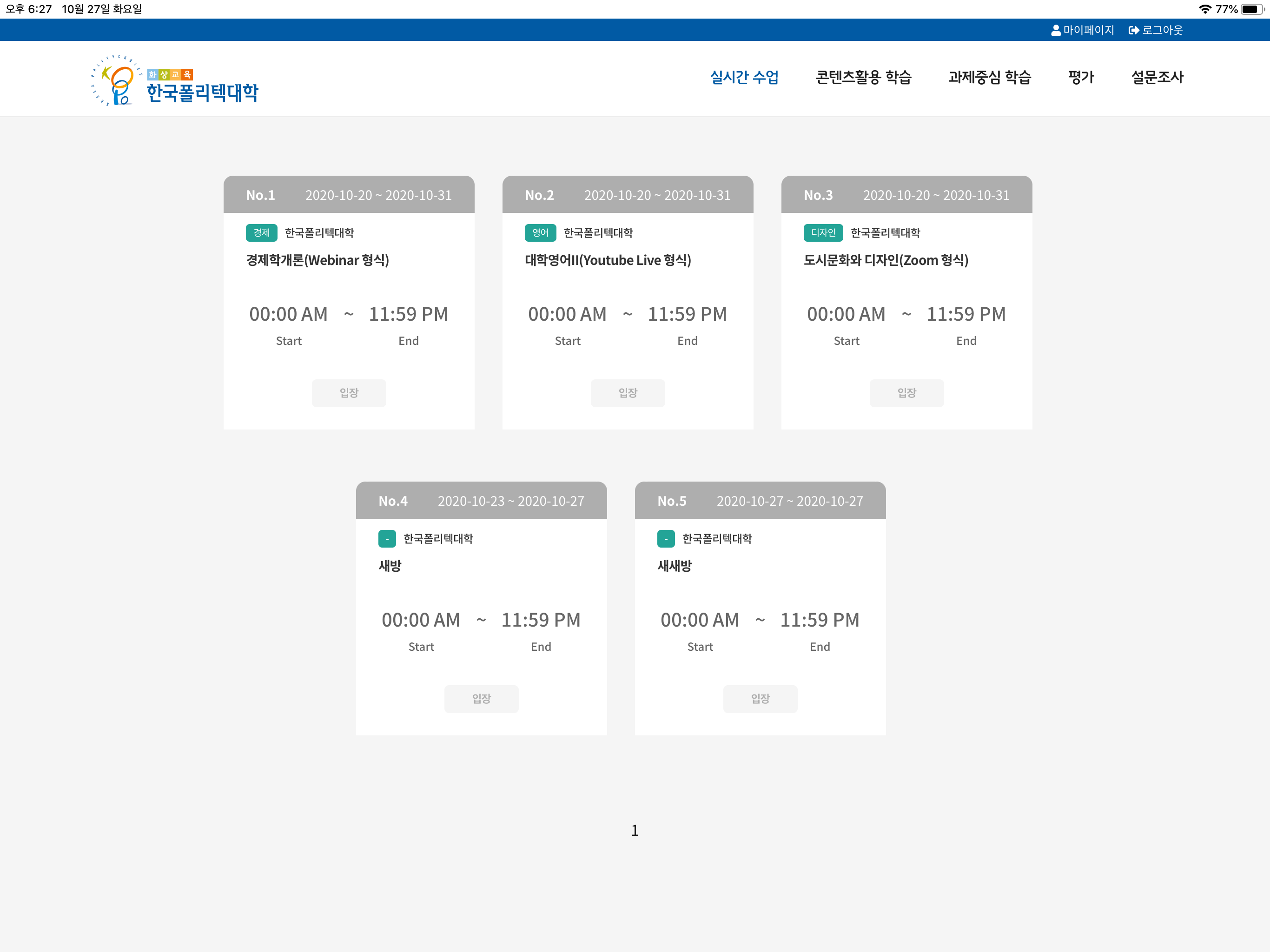The width and height of the screenshot is (1270, 952).
Task: Click the No.2 card header label
Action: point(540,195)
